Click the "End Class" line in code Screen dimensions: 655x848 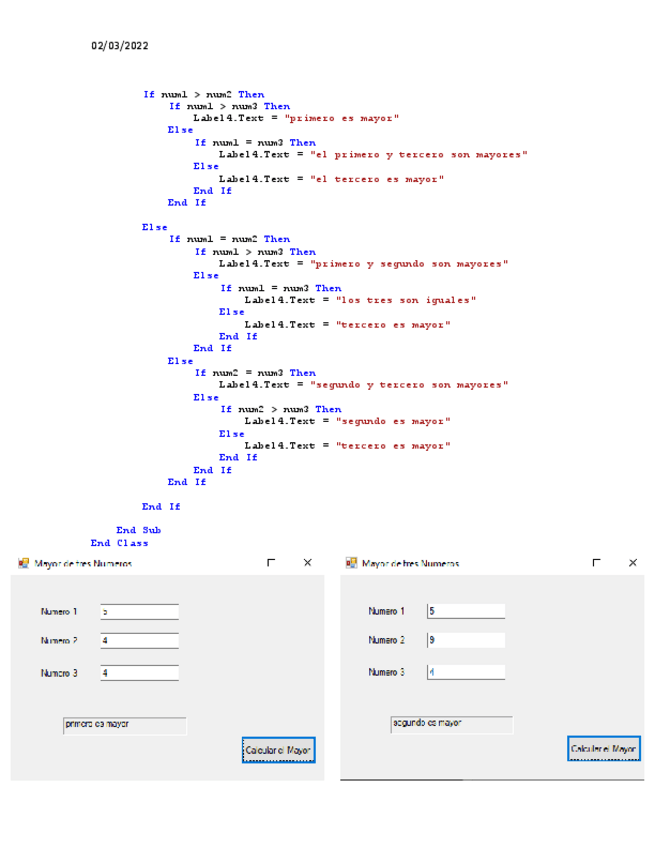coord(119,543)
